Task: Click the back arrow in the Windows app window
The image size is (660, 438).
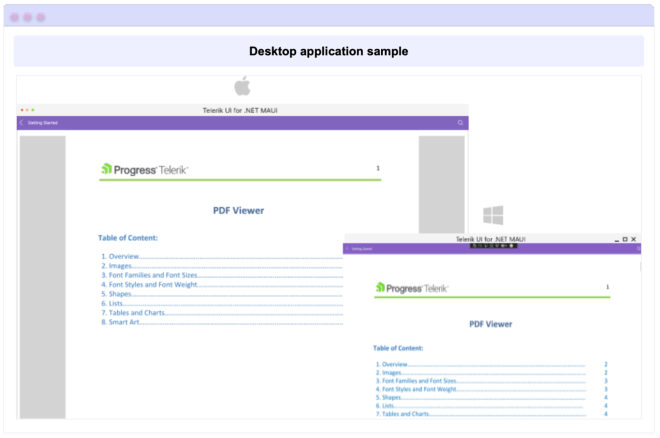Action: pyautogui.click(x=347, y=249)
